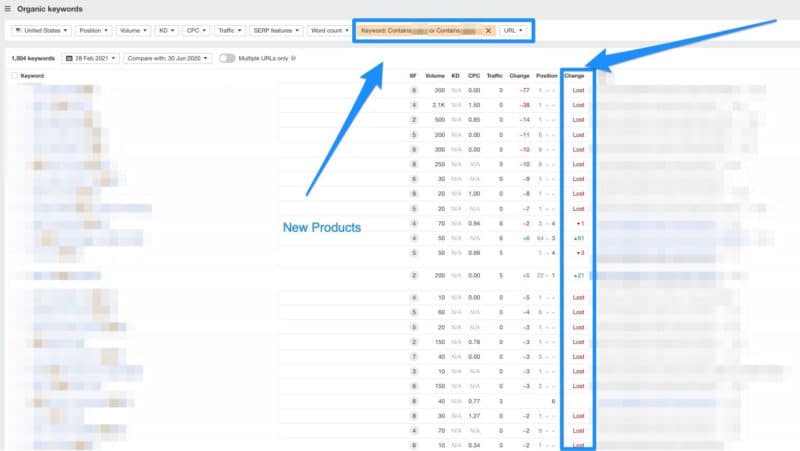Open the United States country dropdown
Viewport: 800px width, 451px height.
[x=41, y=31]
